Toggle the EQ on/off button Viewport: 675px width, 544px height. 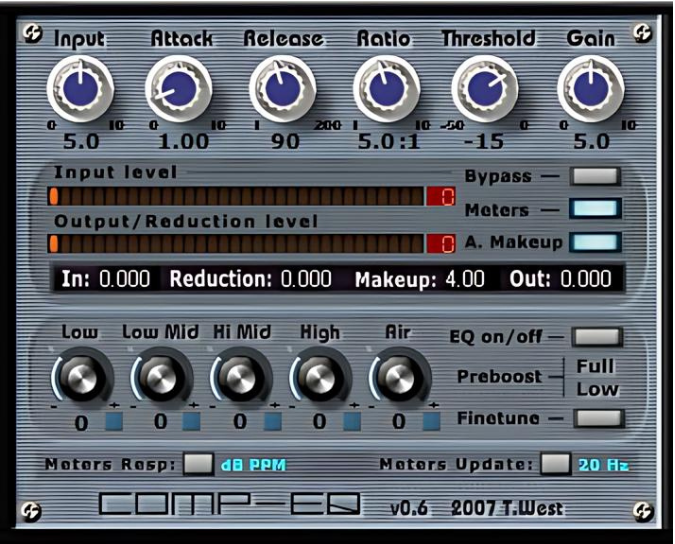point(597,337)
